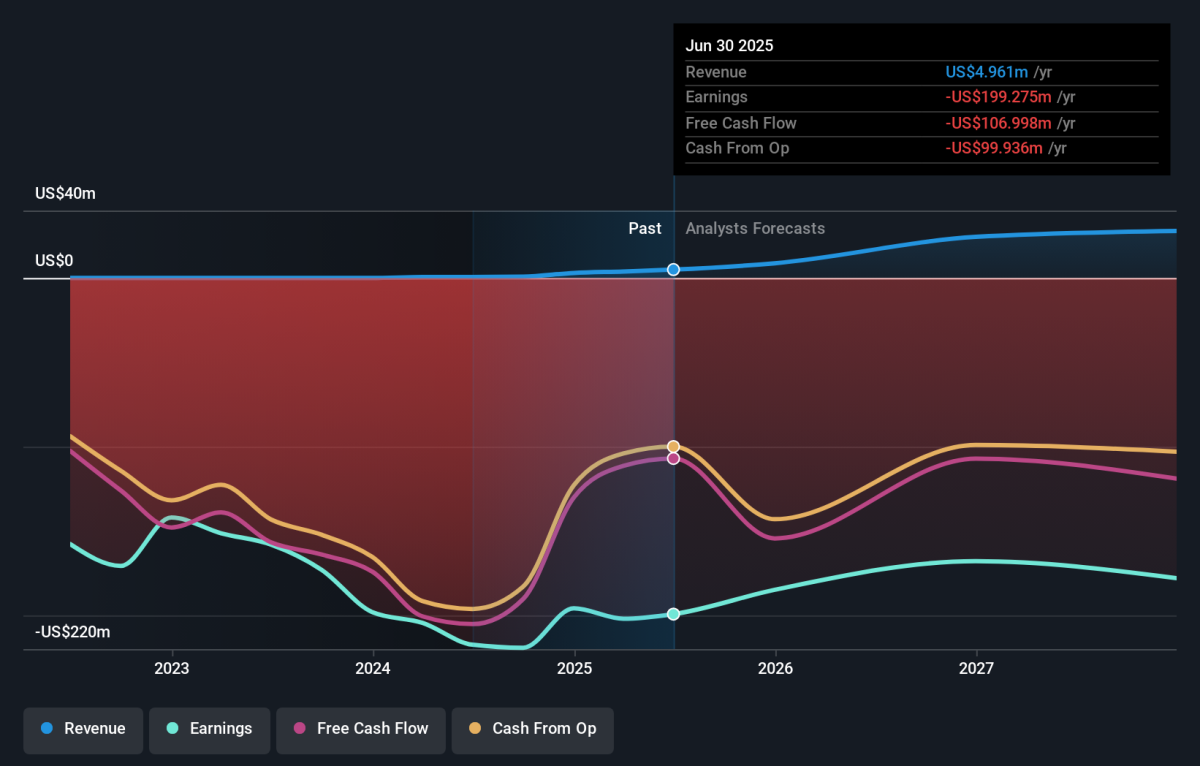Click the Past section label
This screenshot has width=1200, height=766.
point(645,229)
